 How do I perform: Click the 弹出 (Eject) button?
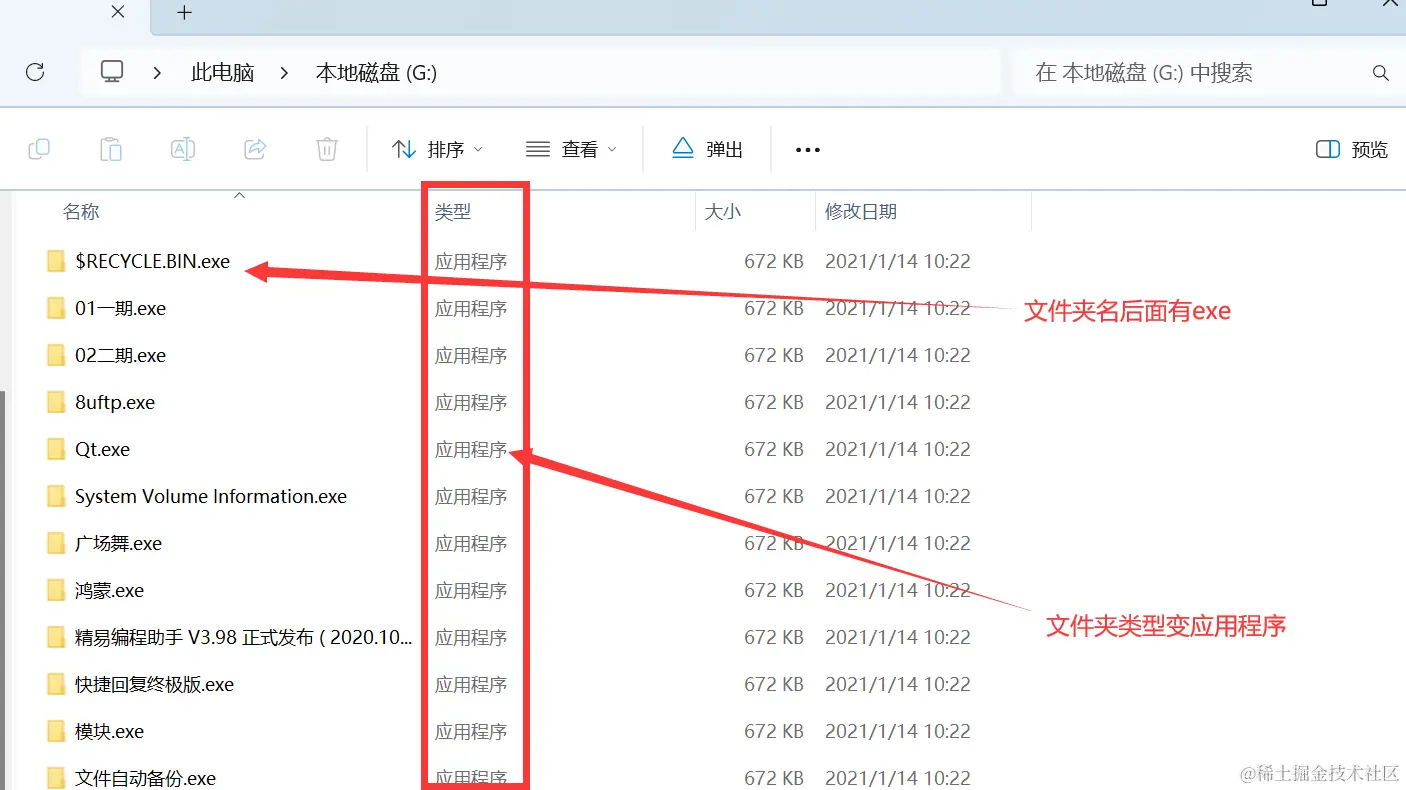point(707,148)
